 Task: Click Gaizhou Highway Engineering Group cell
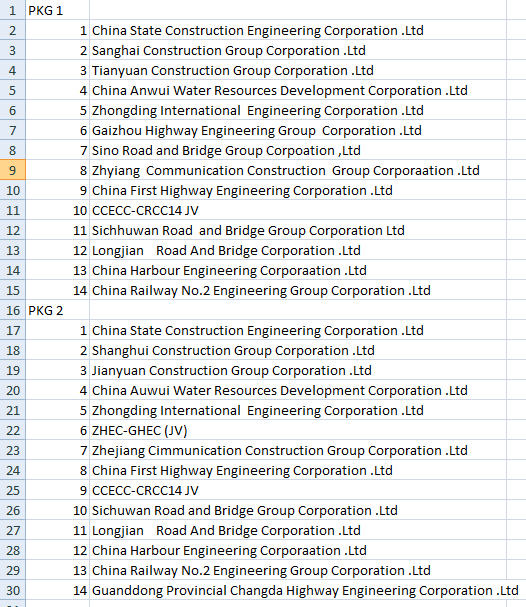point(298,130)
